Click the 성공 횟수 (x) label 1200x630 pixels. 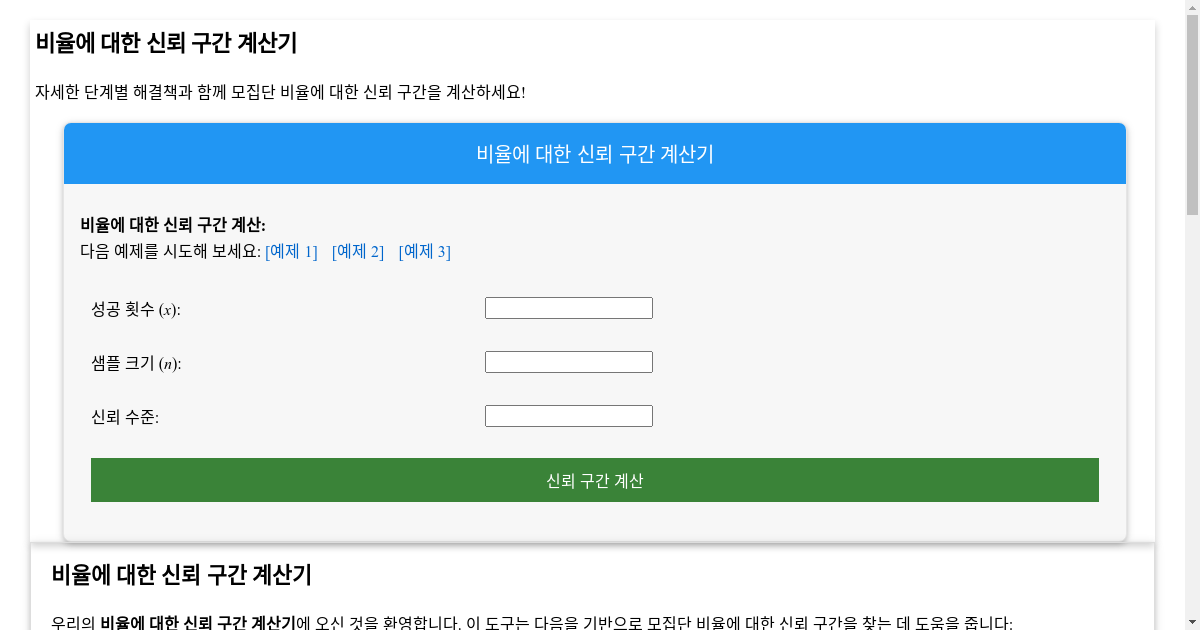pos(136,310)
